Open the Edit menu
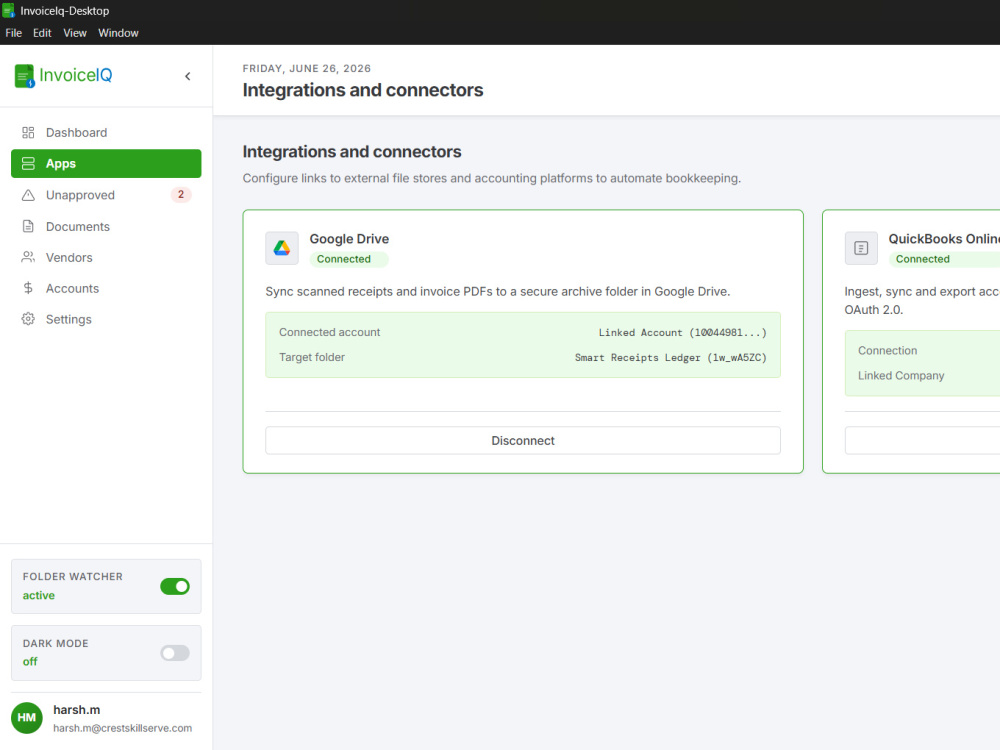 42,33
